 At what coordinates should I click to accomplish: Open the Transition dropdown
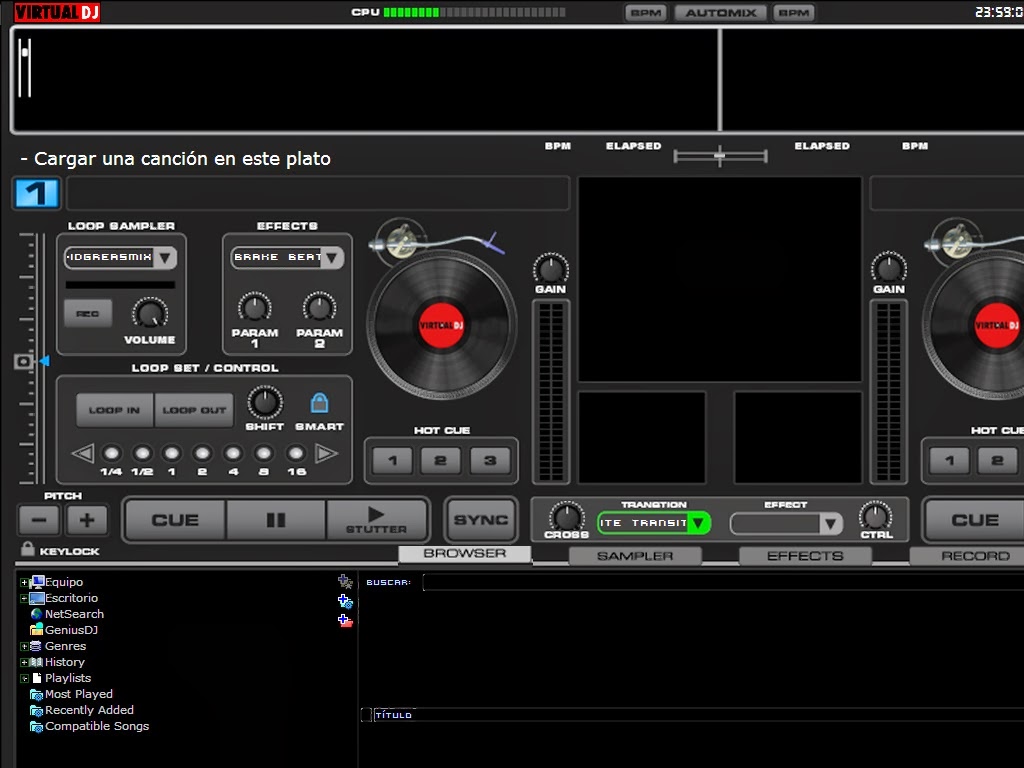[700, 522]
